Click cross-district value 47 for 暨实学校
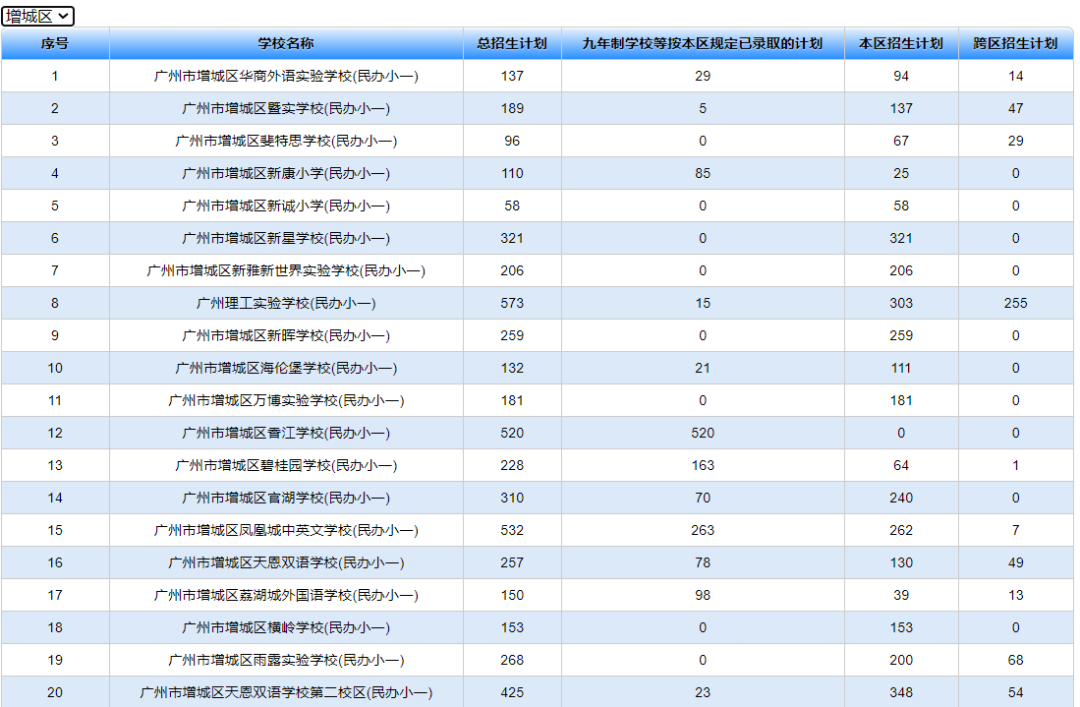Screen dimensions: 1080x707 click(1015, 109)
